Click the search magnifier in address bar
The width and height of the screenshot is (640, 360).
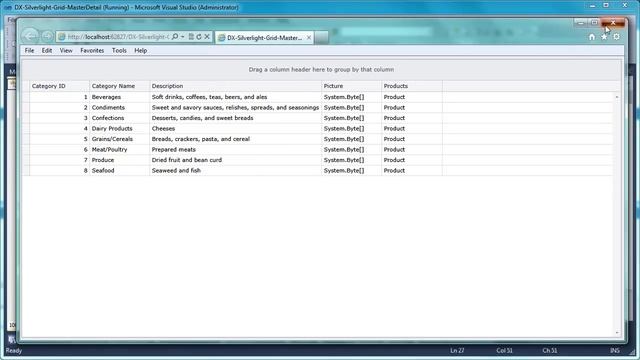click(x=175, y=37)
